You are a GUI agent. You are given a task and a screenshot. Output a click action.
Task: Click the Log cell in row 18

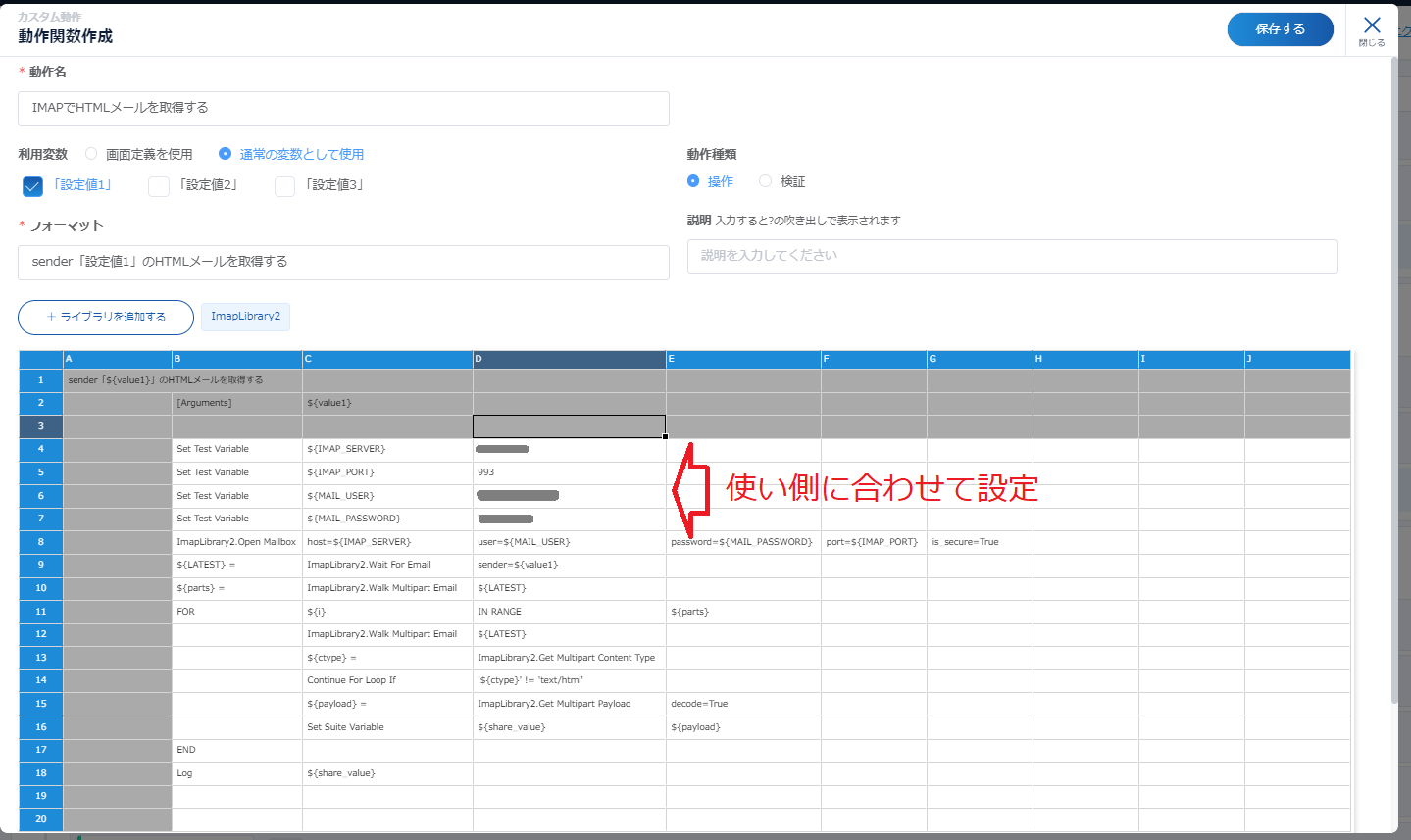tap(236, 773)
